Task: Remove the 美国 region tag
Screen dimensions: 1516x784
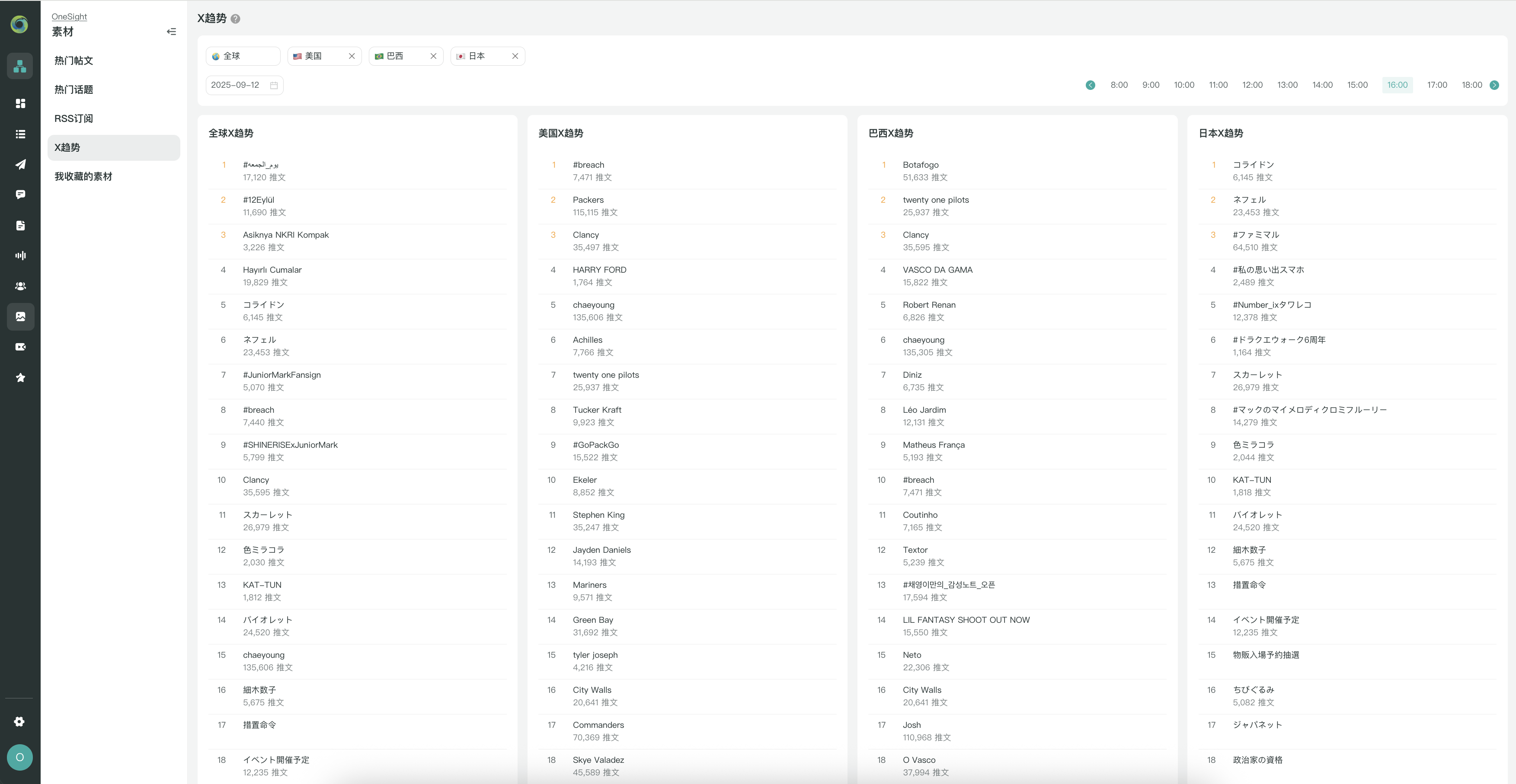Action: point(352,56)
